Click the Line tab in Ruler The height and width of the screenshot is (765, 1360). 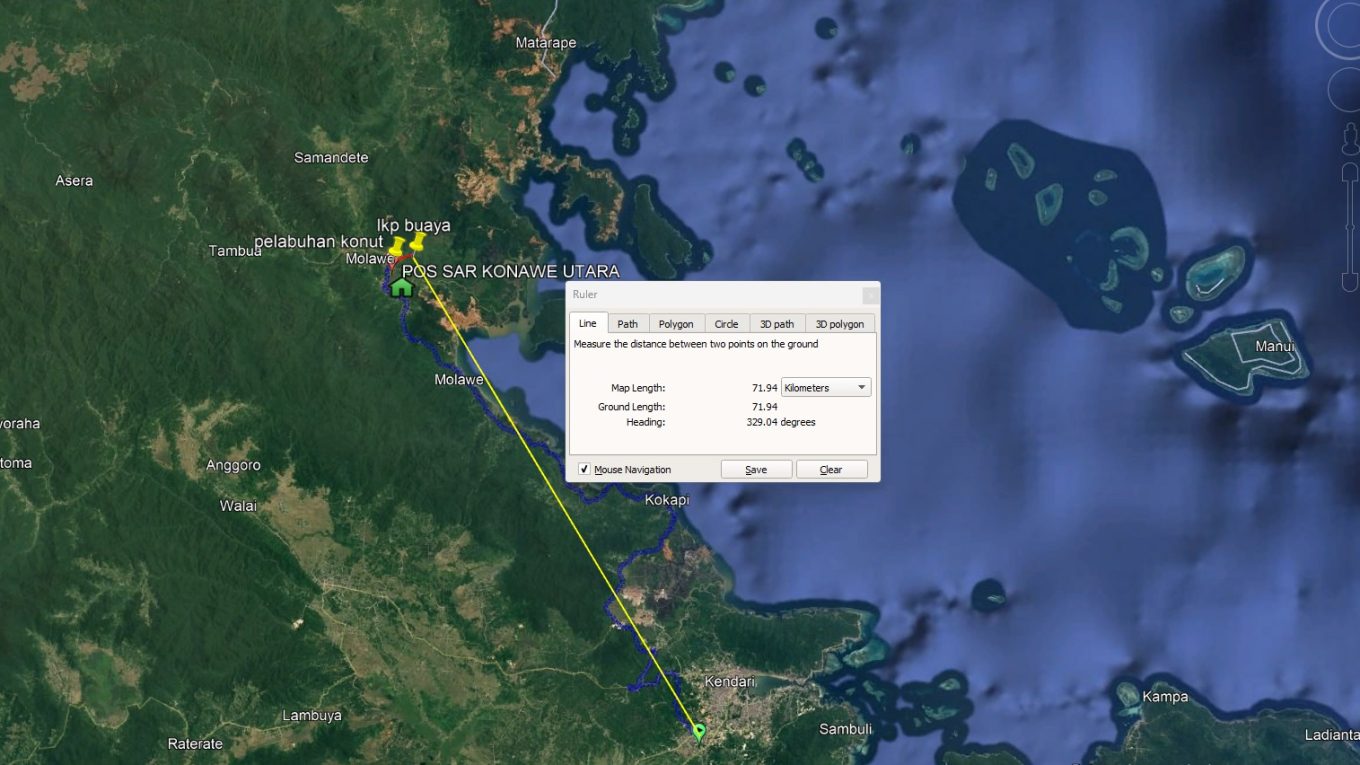pos(588,323)
